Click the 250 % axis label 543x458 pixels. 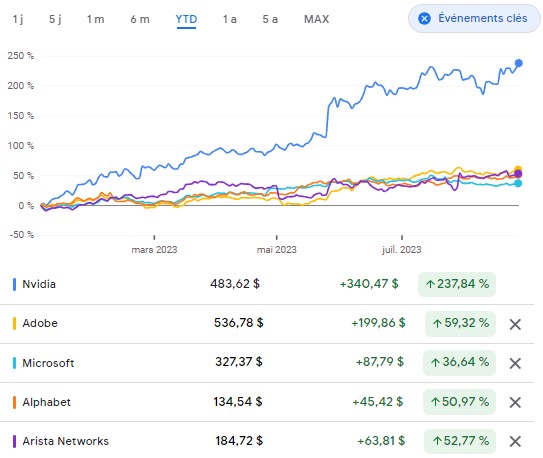tap(21, 56)
